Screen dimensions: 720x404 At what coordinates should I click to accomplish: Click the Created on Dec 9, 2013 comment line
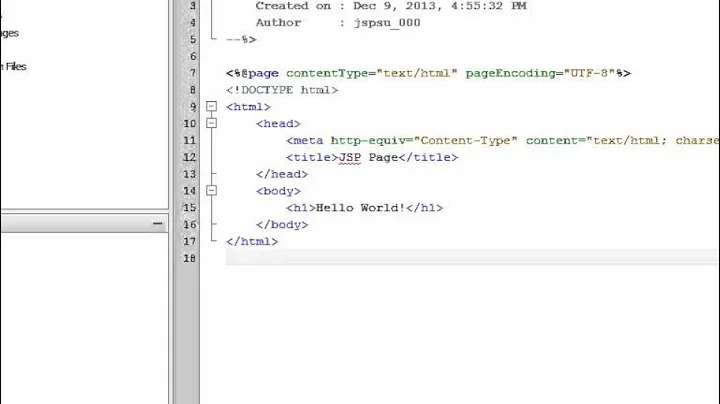(x=391, y=6)
